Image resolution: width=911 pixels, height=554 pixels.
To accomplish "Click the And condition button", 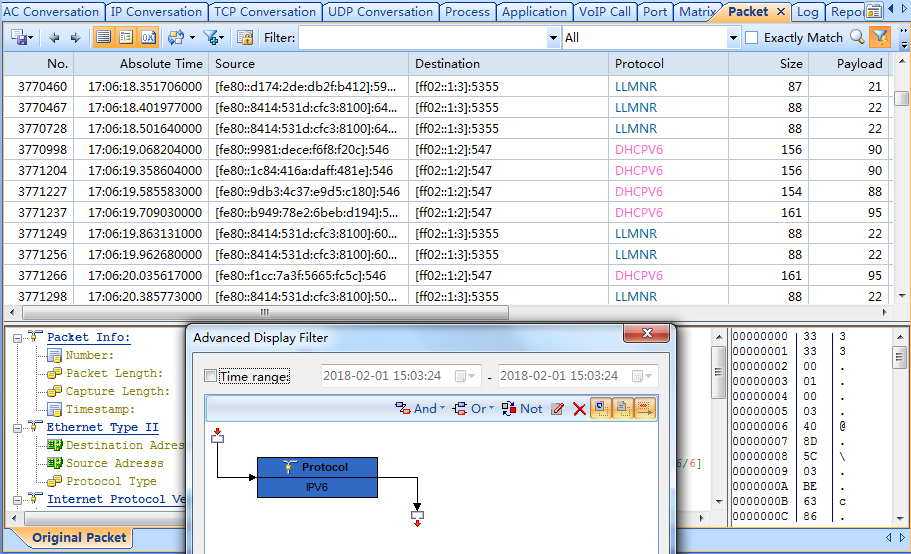I will [x=419, y=409].
